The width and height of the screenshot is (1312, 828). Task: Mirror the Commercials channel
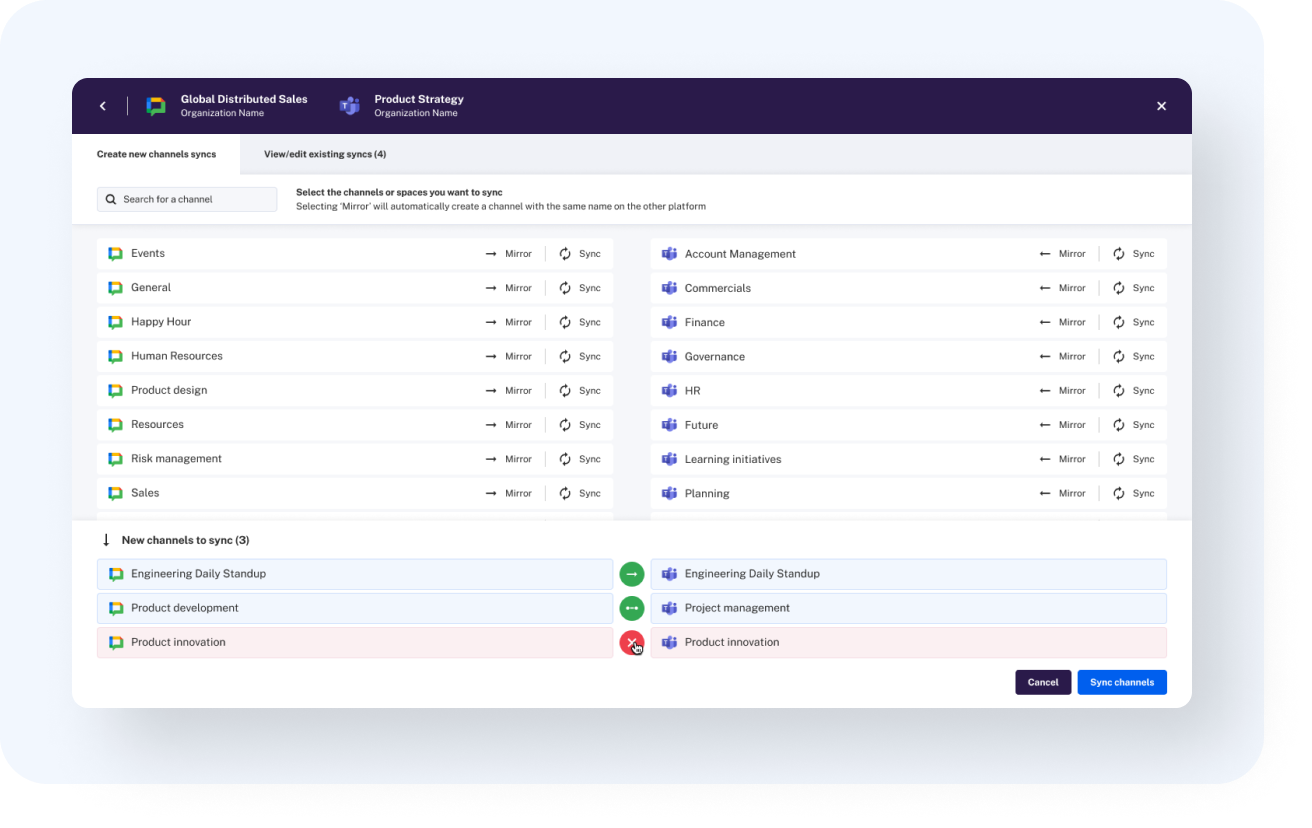coord(1062,288)
